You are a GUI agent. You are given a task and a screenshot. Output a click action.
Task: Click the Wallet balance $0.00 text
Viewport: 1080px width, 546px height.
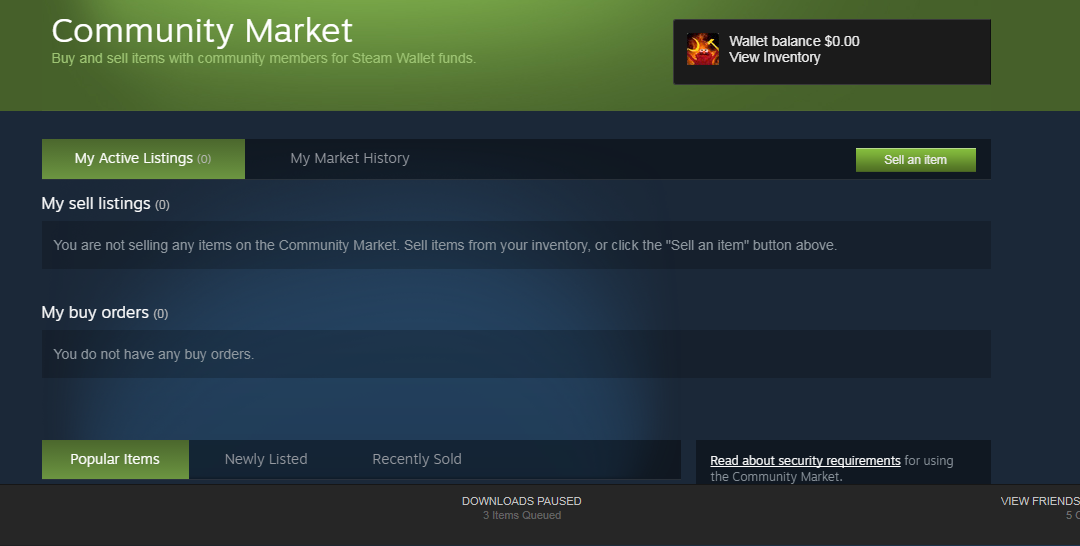click(x=794, y=41)
